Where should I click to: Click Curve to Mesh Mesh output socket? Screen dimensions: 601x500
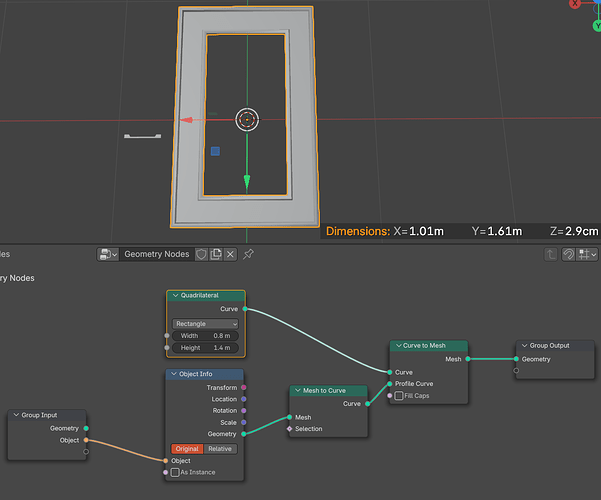(468, 359)
